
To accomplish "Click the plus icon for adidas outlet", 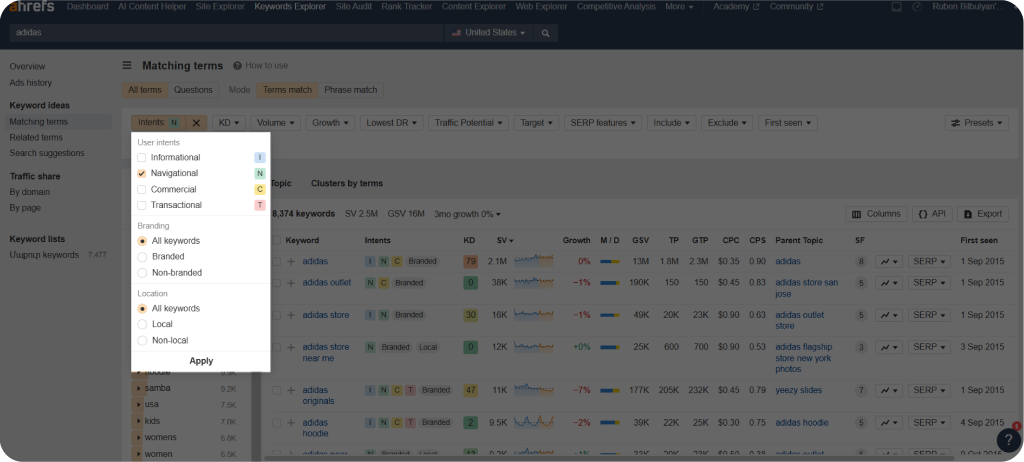I will point(291,283).
